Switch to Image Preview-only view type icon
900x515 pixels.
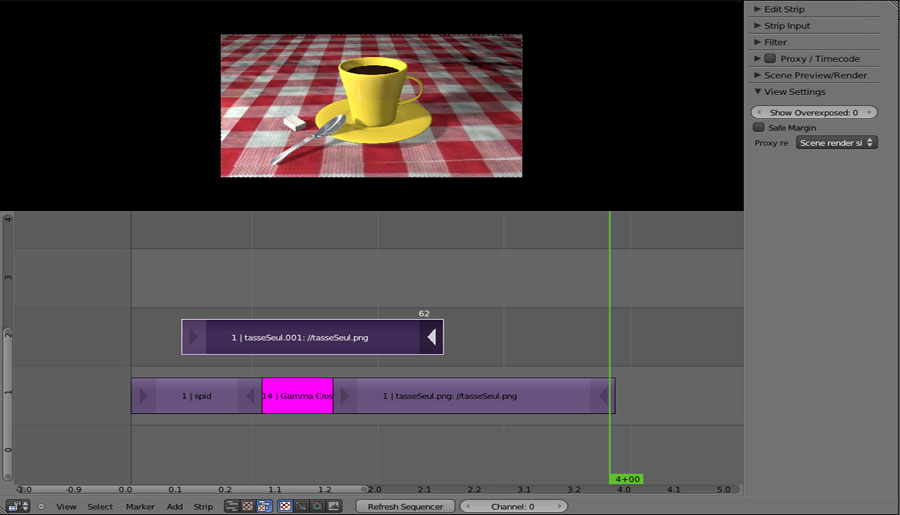click(248, 506)
